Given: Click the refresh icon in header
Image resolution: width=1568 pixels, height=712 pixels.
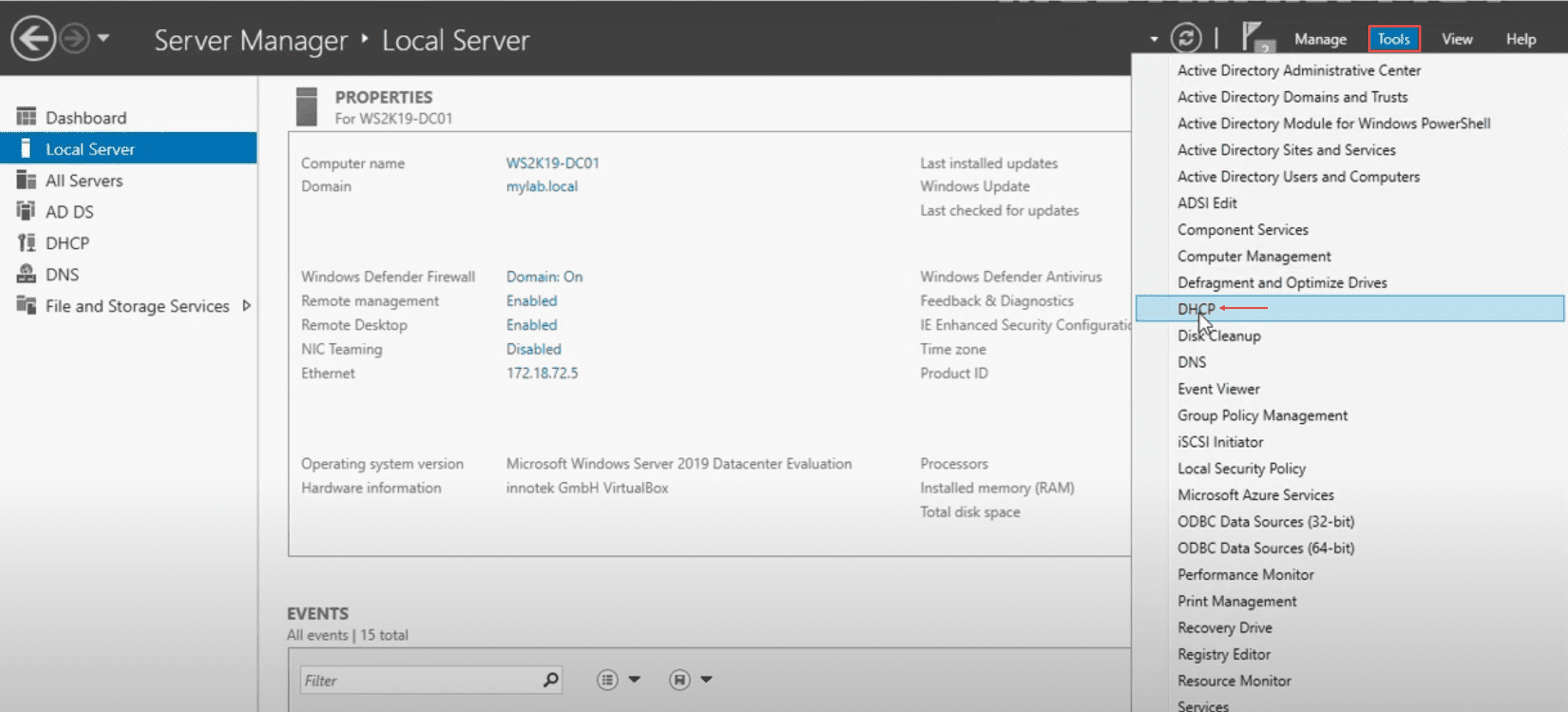Looking at the screenshot, I should tap(1186, 38).
